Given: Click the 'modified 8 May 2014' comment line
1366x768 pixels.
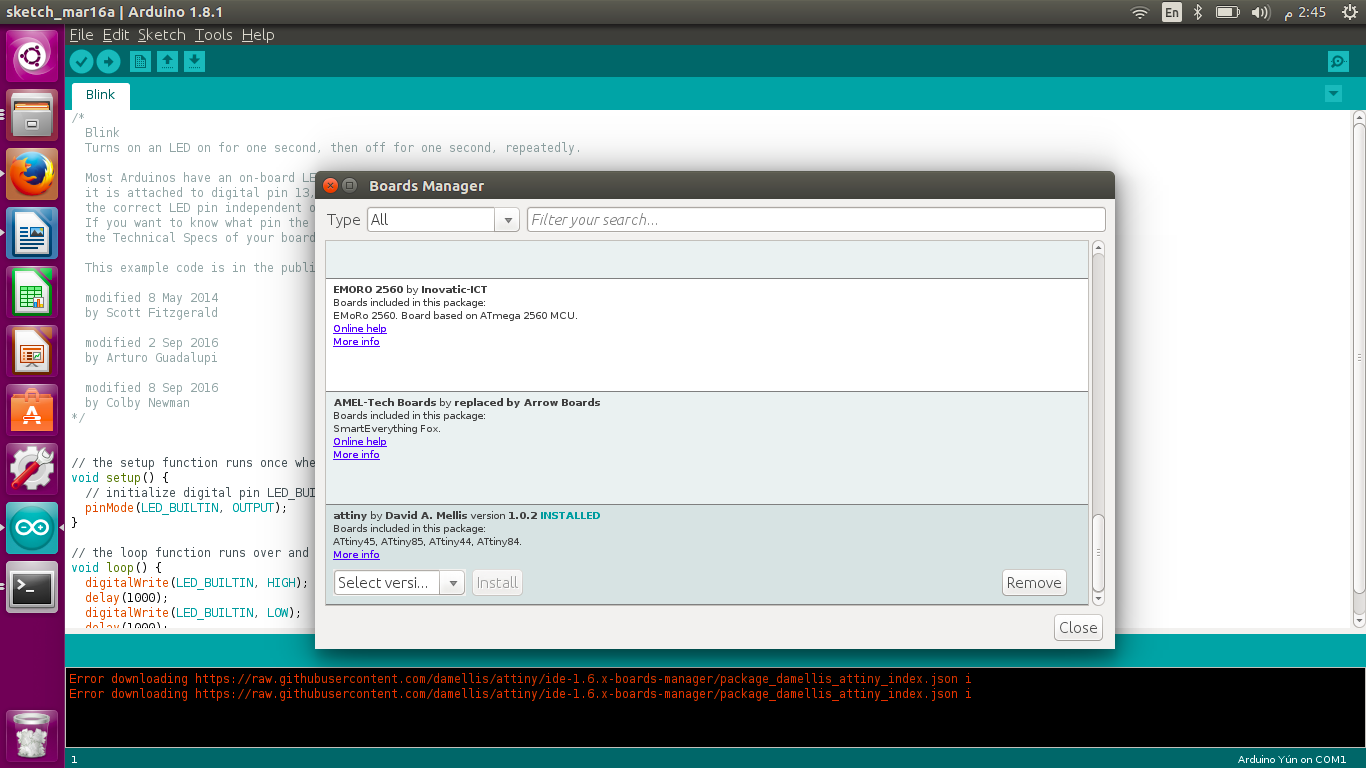Looking at the screenshot, I should coord(151,298).
